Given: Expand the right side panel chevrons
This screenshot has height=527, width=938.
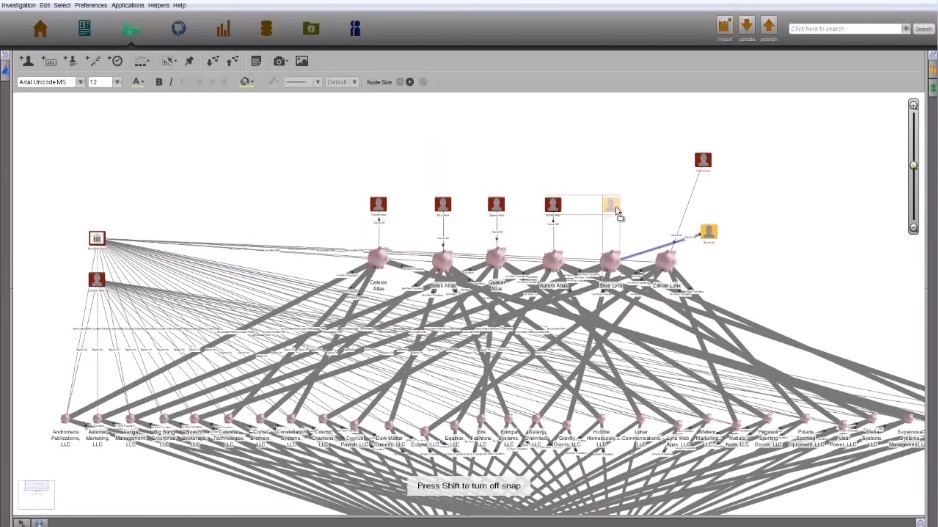Looking at the screenshot, I should point(933,55).
